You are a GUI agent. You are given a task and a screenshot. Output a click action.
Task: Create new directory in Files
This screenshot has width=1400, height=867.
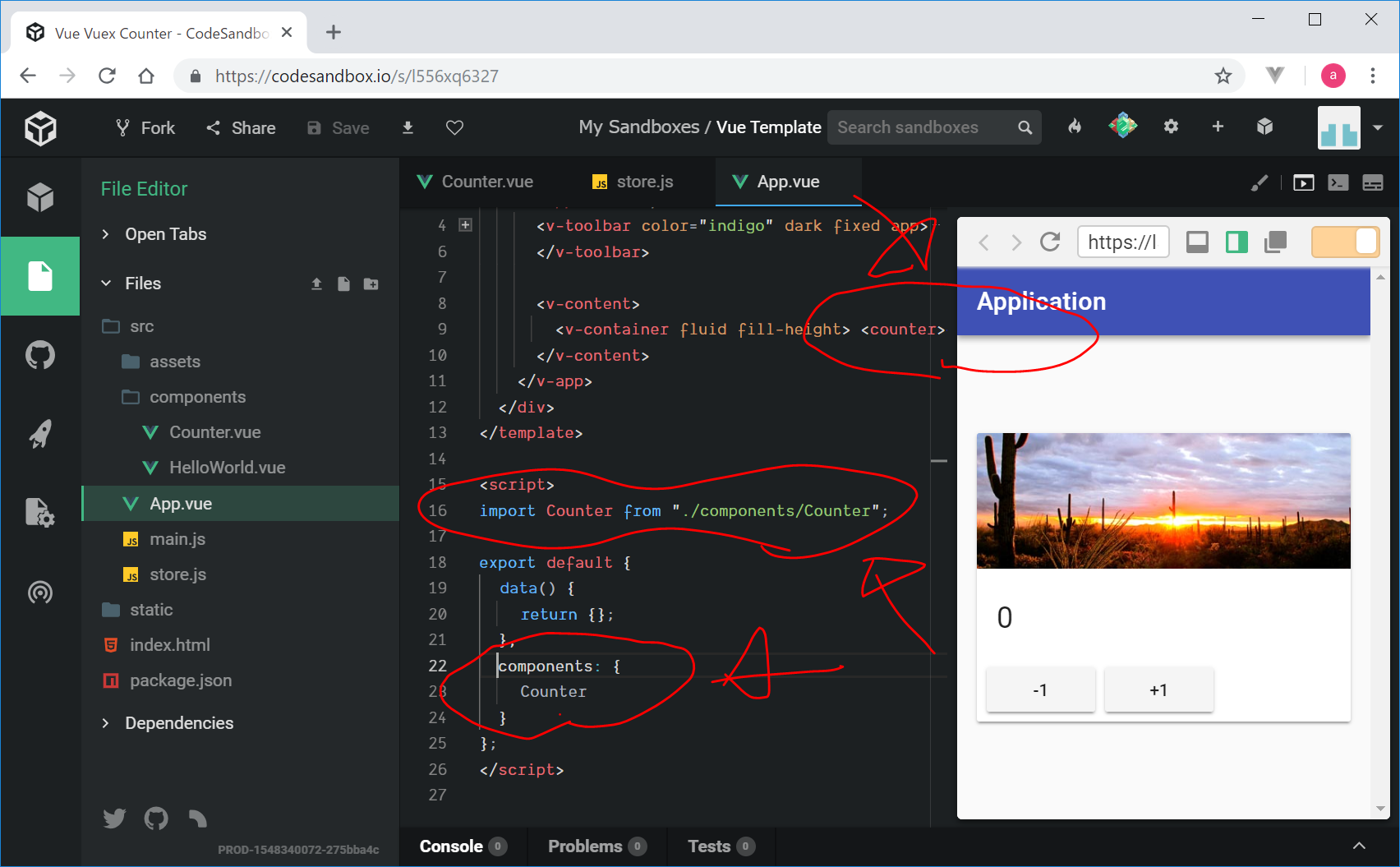point(371,284)
